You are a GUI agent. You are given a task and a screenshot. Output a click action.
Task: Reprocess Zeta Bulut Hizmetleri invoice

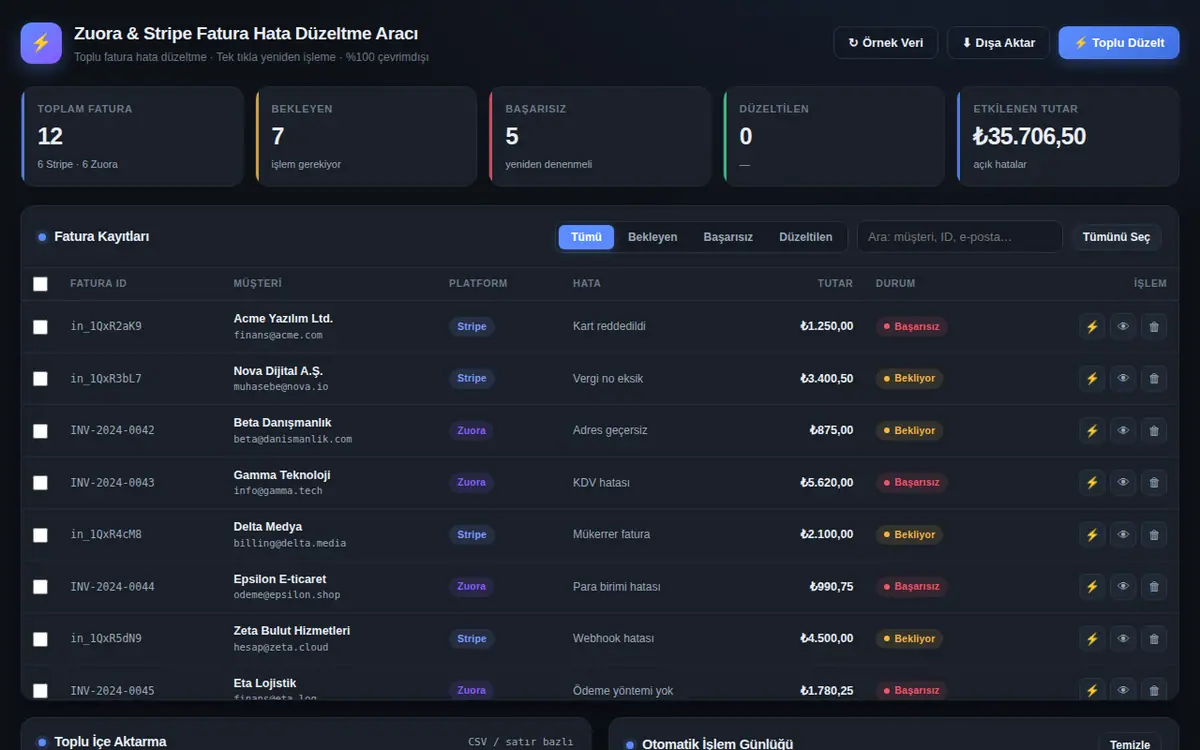point(1092,638)
